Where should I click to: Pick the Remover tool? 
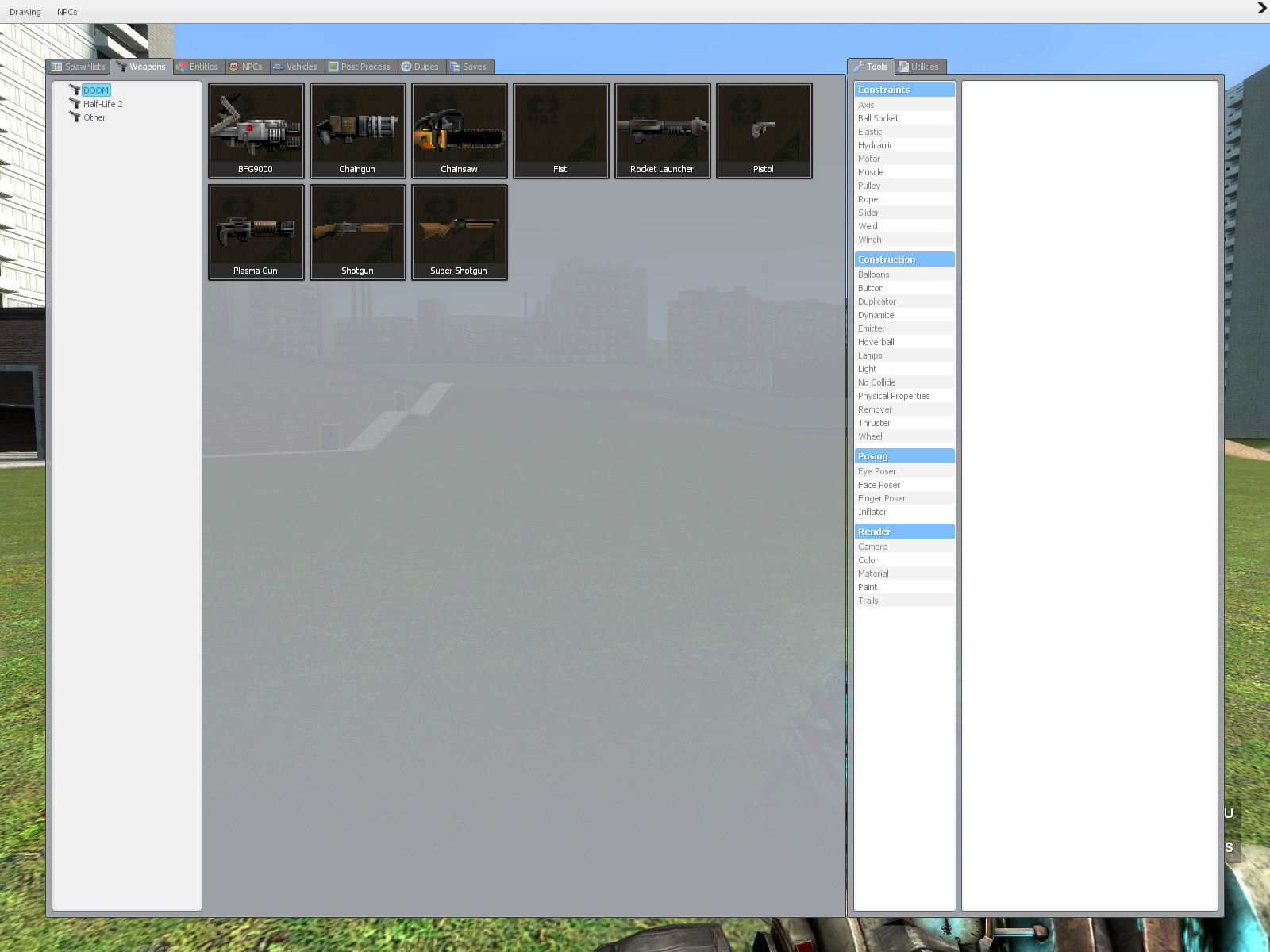coord(905,409)
